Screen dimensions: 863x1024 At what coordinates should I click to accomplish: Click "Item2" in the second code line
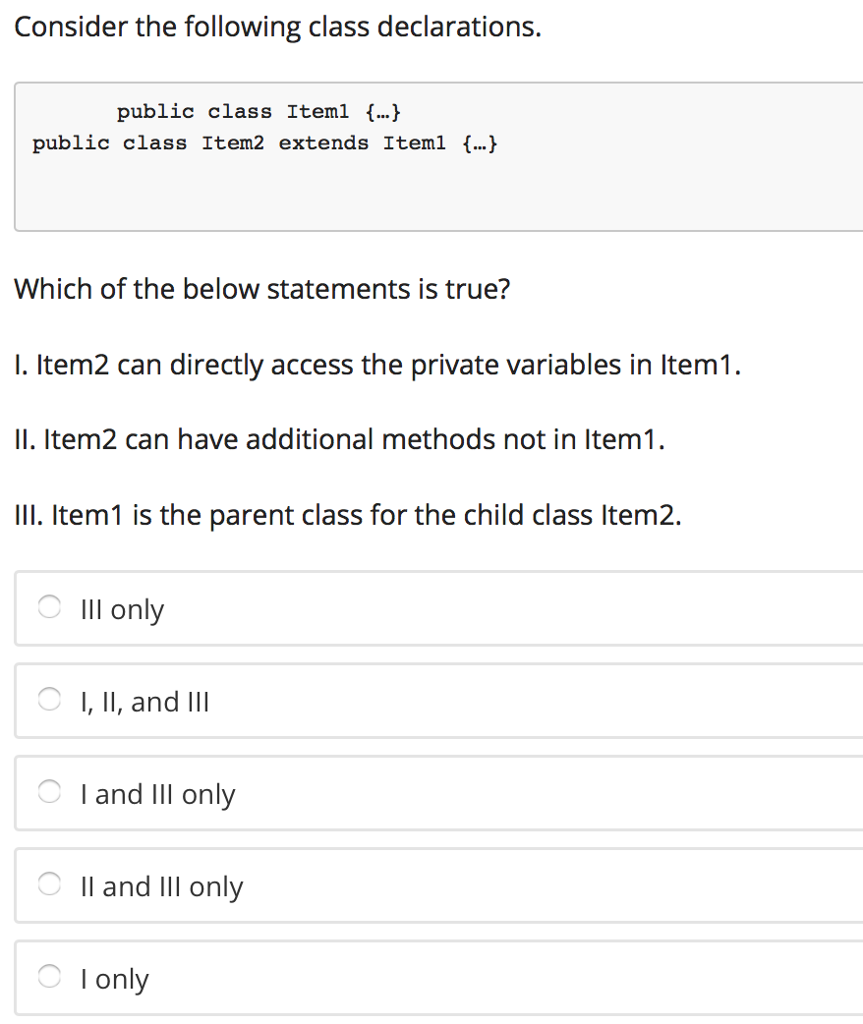[233, 142]
